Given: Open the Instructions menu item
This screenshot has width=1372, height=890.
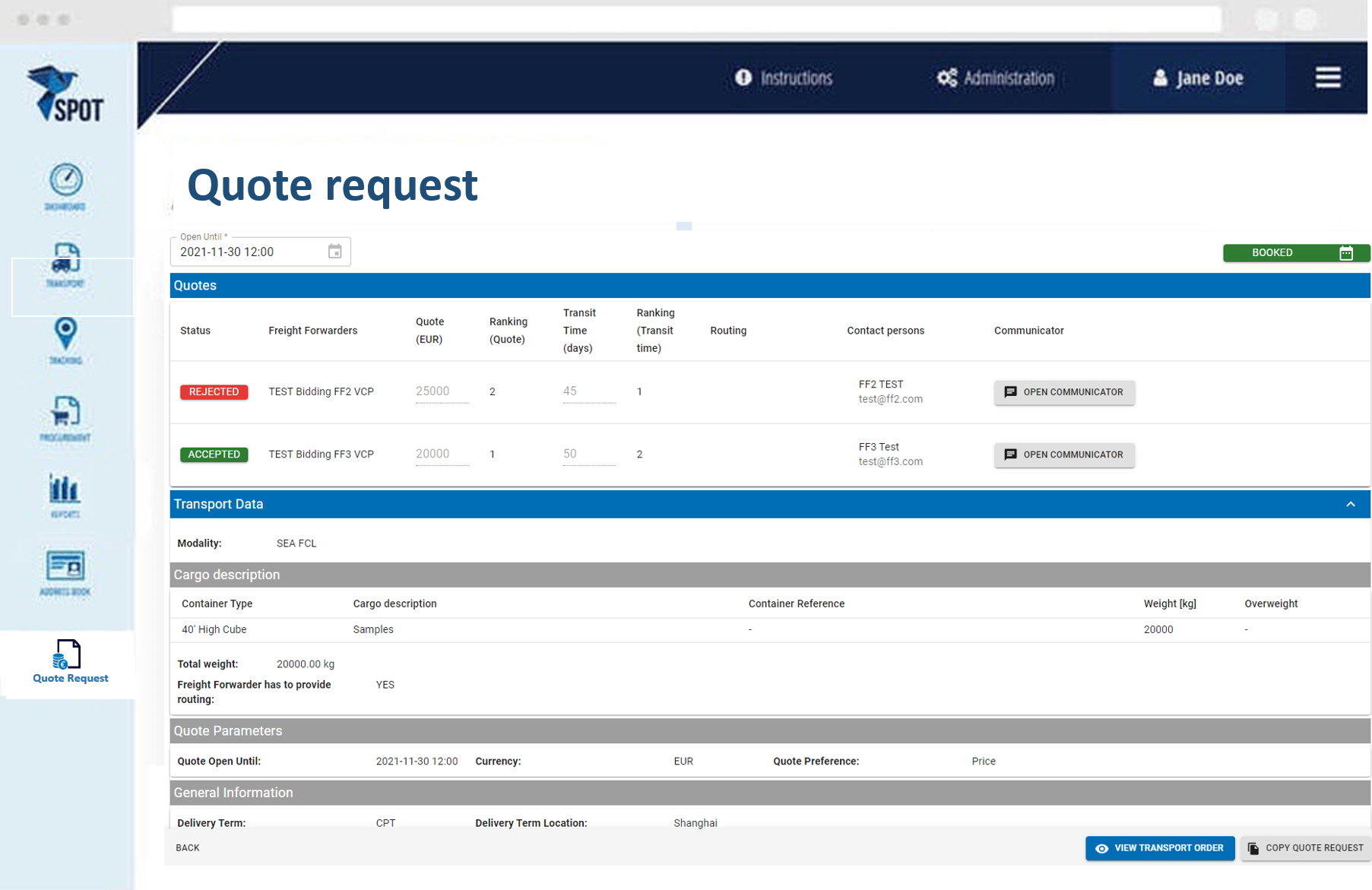Looking at the screenshot, I should point(784,78).
